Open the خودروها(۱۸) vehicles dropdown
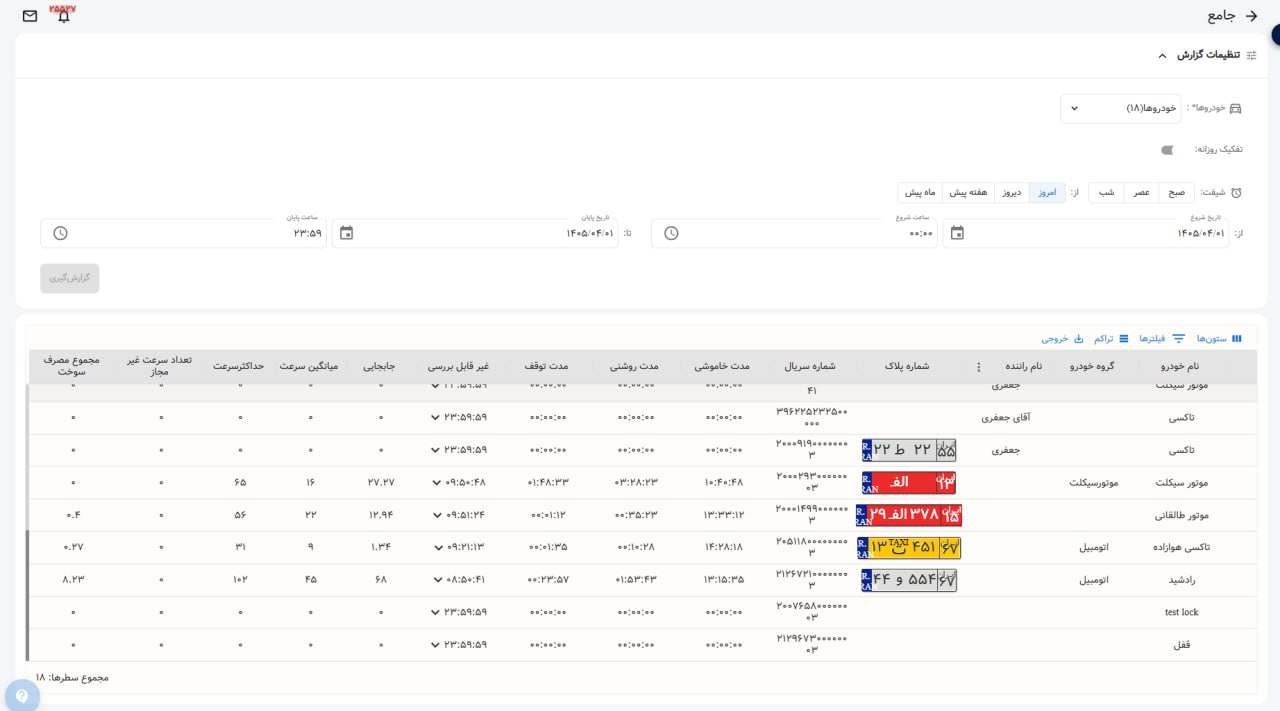 tap(1121, 108)
